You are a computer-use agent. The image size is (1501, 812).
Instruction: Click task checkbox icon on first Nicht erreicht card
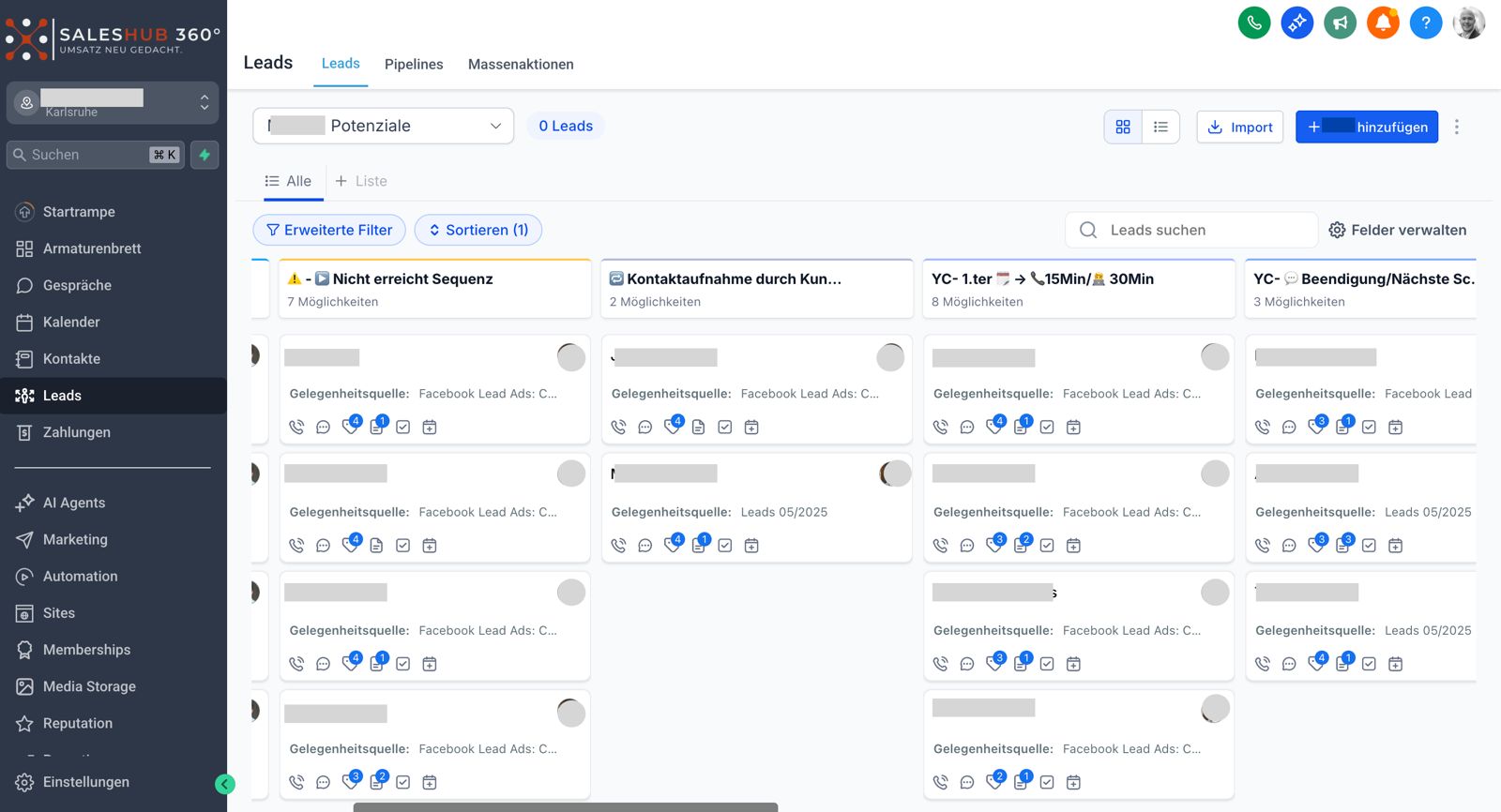403,428
